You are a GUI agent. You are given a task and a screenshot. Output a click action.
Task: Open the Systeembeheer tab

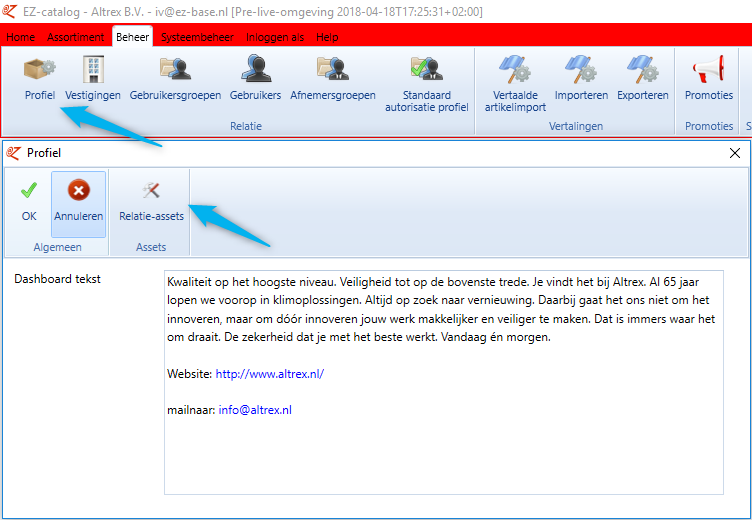click(197, 37)
